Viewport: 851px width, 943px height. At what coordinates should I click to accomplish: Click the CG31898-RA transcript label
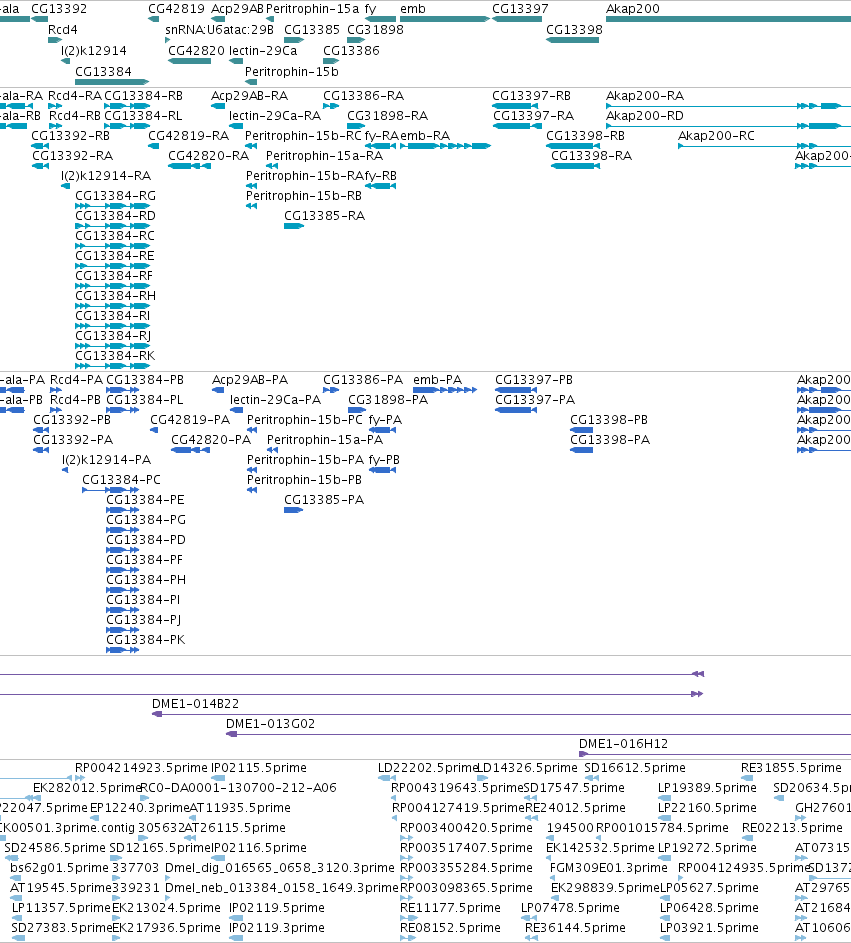click(x=387, y=115)
